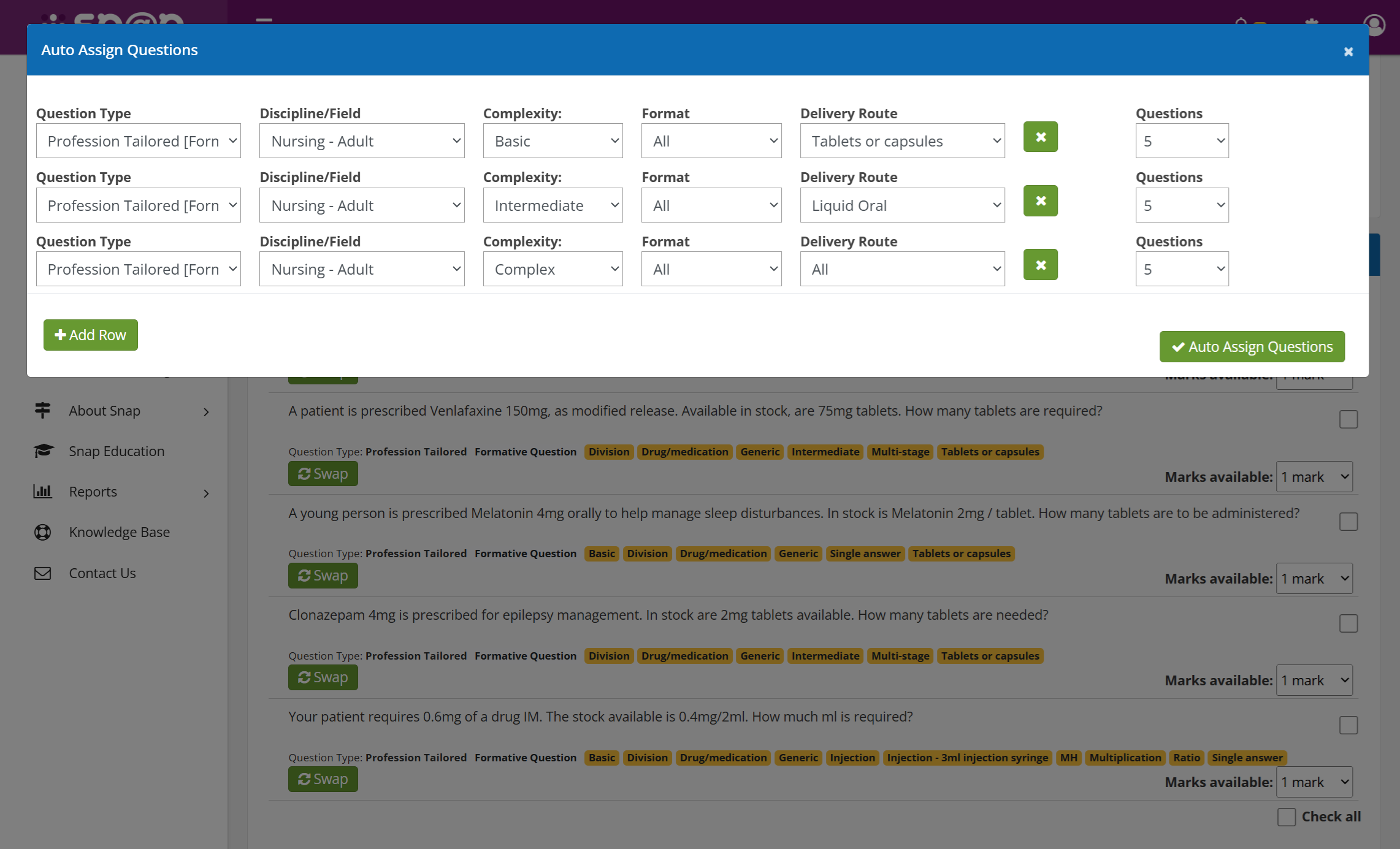Open the Snap Education menu item
This screenshot has width=1400, height=849.
coord(117,451)
